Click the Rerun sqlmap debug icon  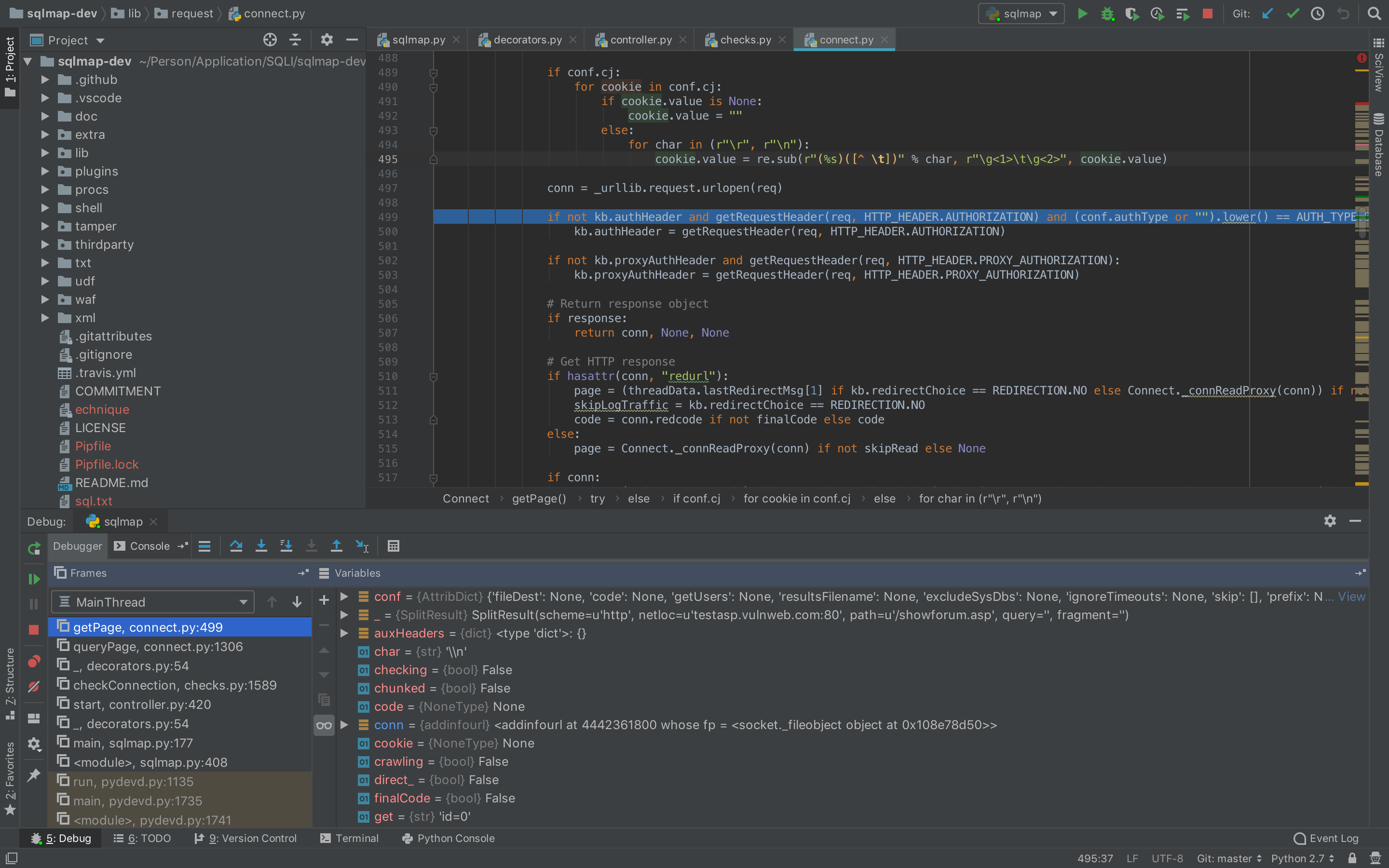tap(34, 548)
